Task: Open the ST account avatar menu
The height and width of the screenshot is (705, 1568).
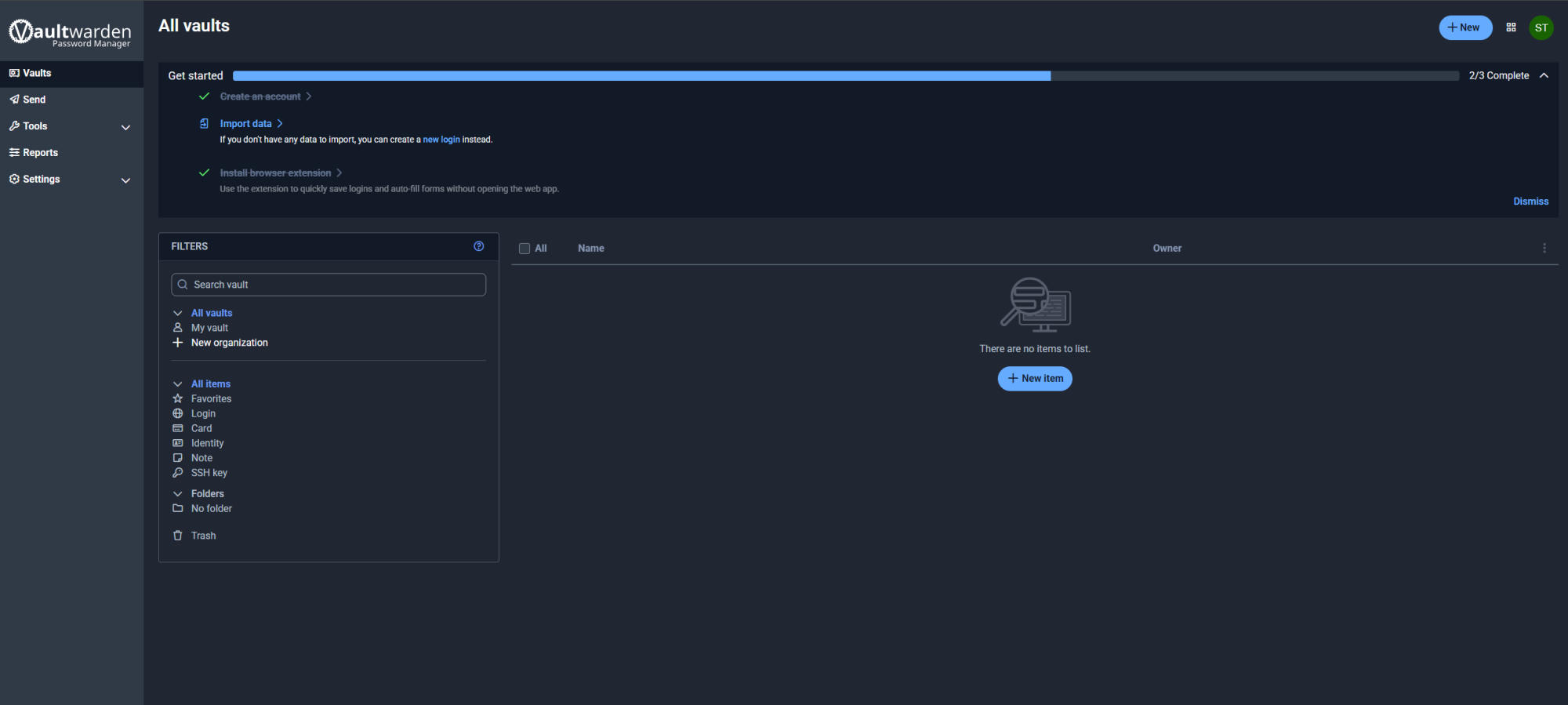Action: [1541, 27]
